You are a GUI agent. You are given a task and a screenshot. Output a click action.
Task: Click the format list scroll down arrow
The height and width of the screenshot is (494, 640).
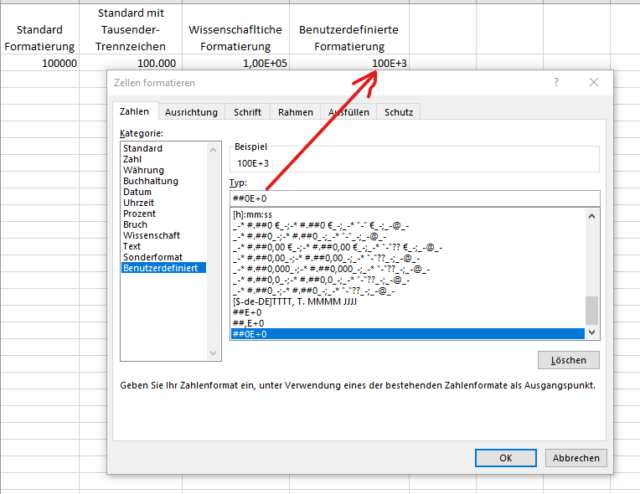(592, 332)
